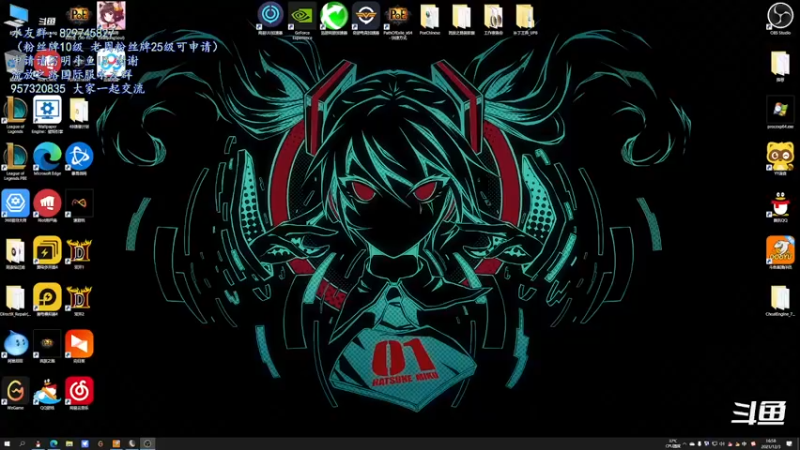
Task: Open the crescent moon app on the taskbar
Action: pos(132,444)
